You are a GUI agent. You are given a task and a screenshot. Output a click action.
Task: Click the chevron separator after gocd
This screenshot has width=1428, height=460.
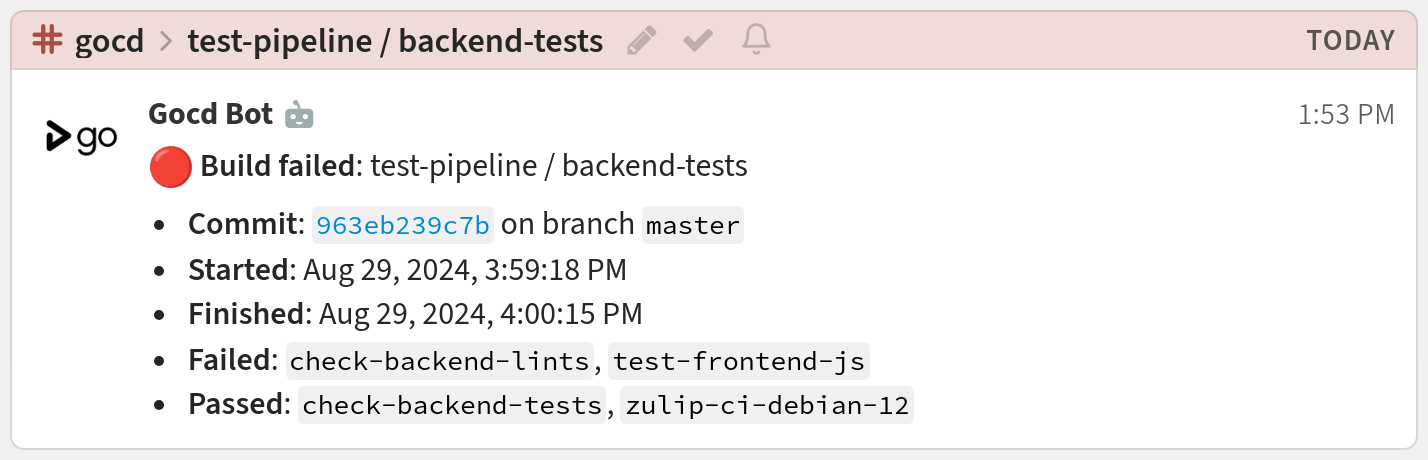[x=166, y=41]
